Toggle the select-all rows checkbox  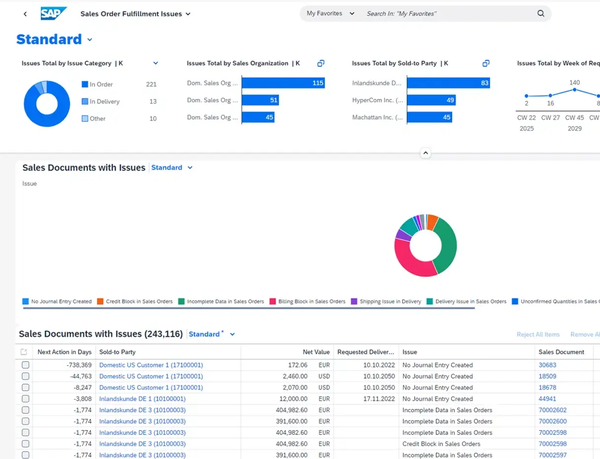coord(24,352)
